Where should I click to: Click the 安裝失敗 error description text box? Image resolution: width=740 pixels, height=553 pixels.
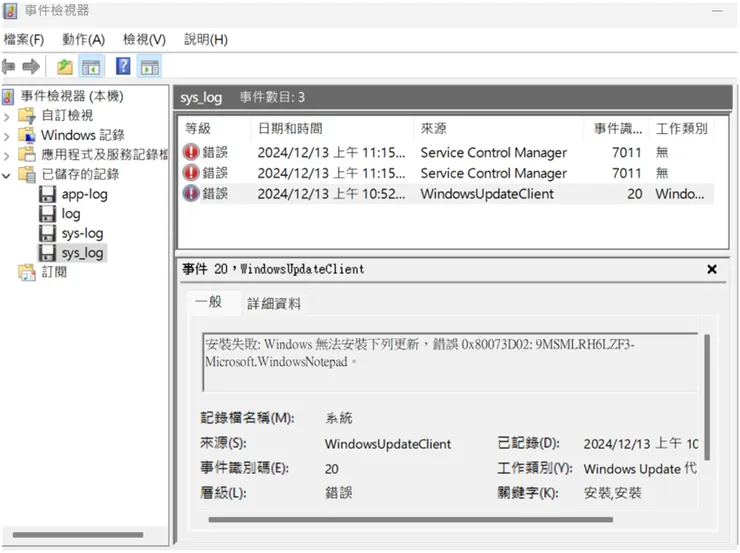[x=450, y=362]
